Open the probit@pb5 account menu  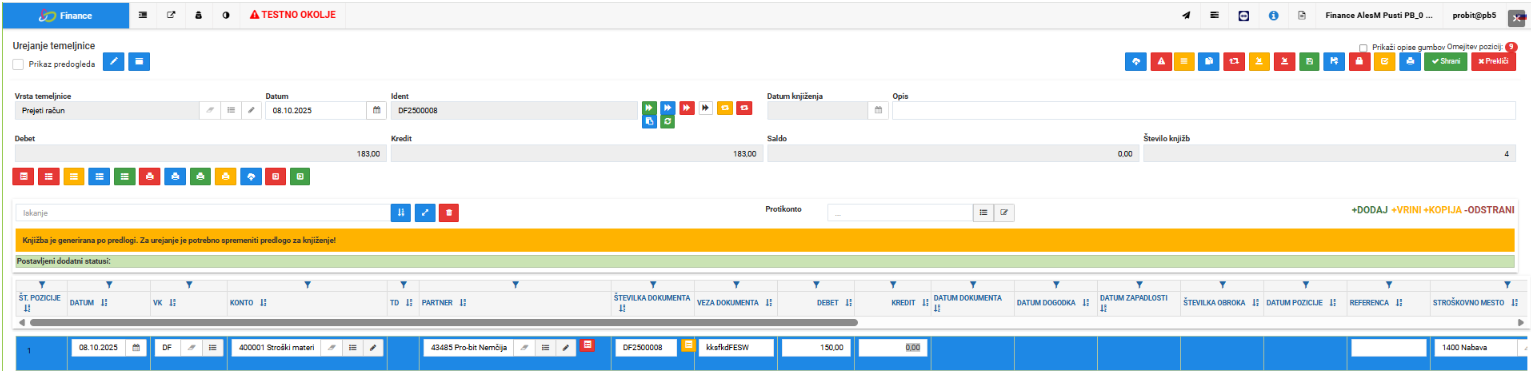click(1474, 16)
